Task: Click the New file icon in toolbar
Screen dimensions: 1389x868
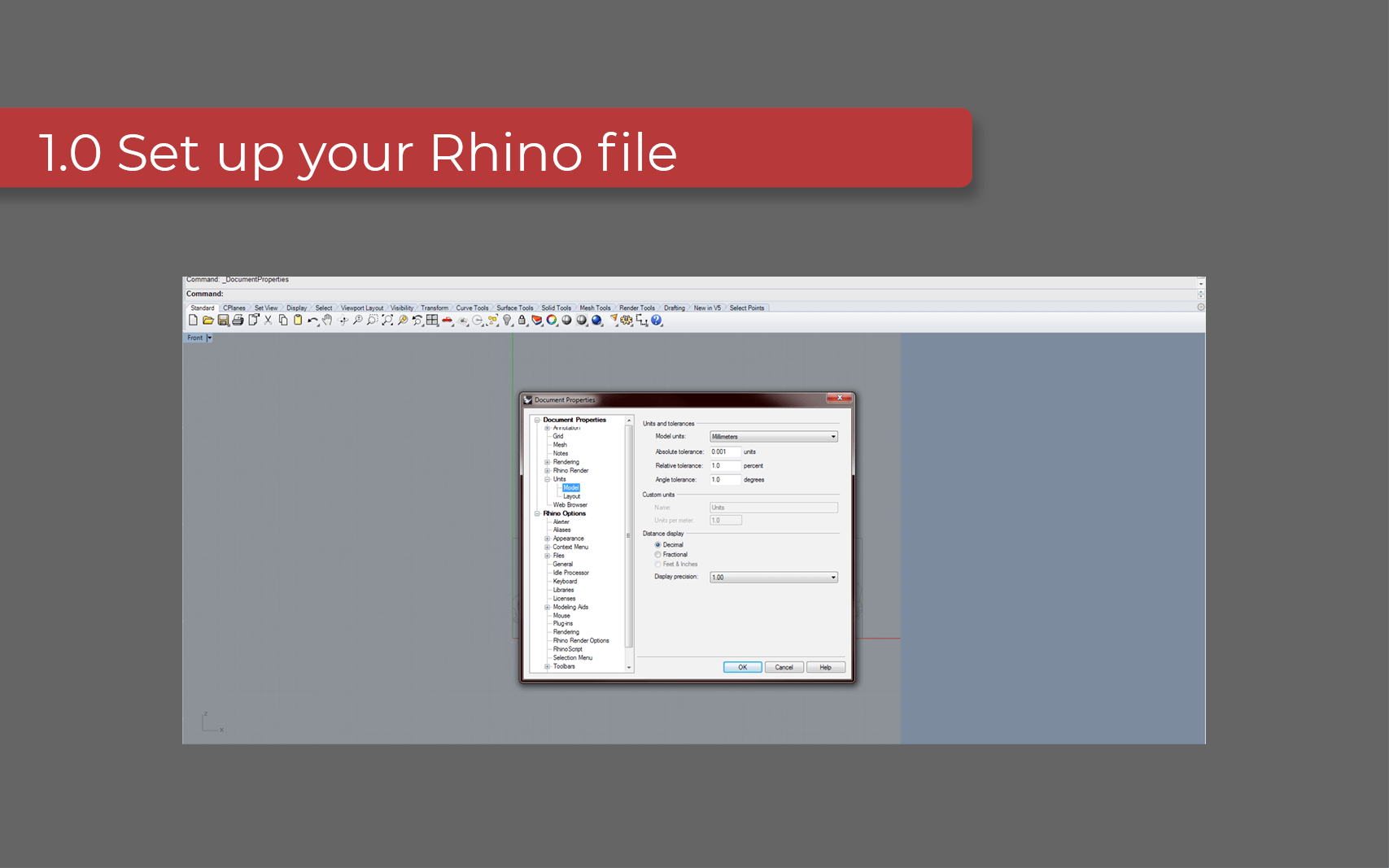Action: pos(193,321)
